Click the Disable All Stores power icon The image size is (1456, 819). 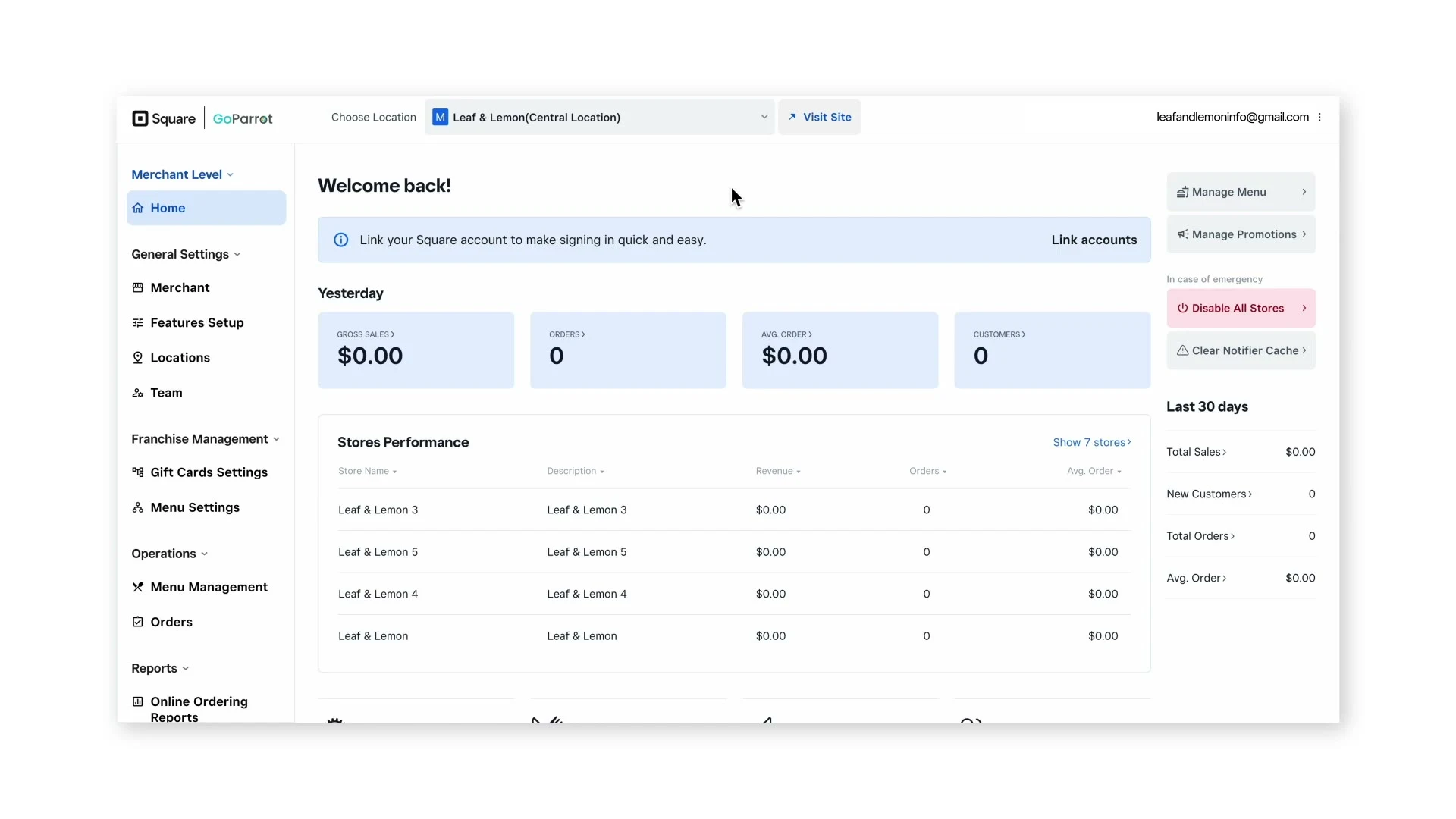coord(1182,308)
